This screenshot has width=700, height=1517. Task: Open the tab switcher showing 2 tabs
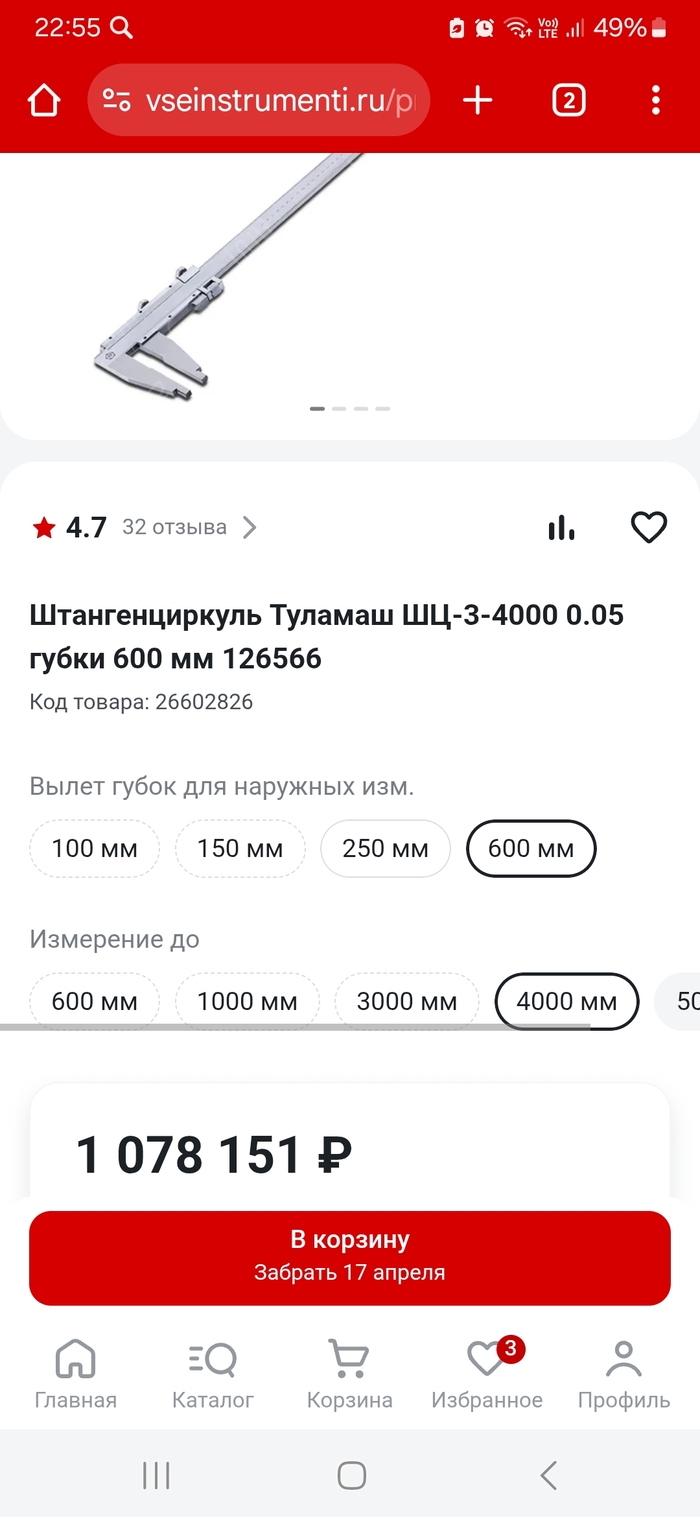click(569, 100)
